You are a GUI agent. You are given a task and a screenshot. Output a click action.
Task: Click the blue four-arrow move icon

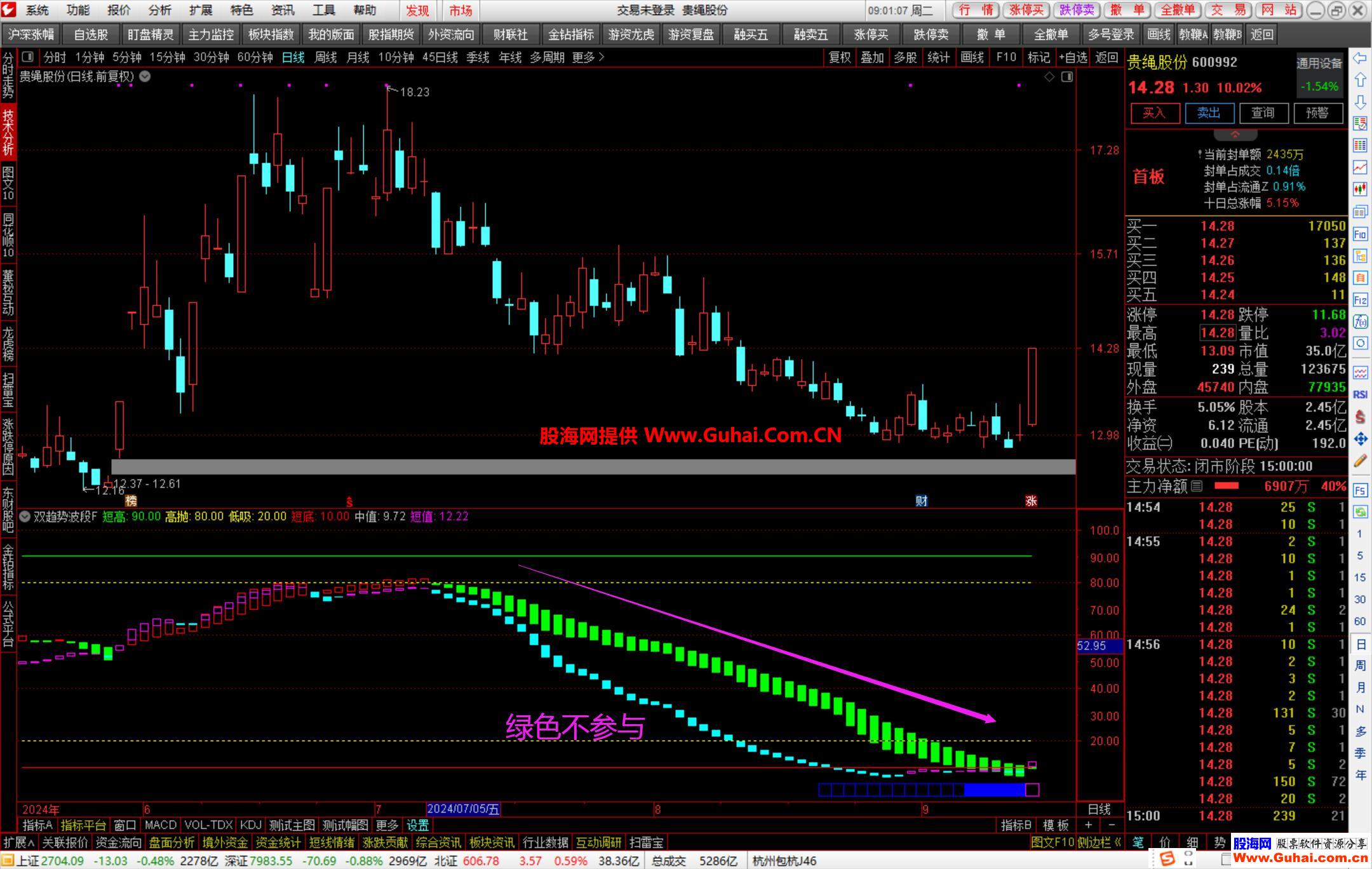pyautogui.click(x=1360, y=438)
